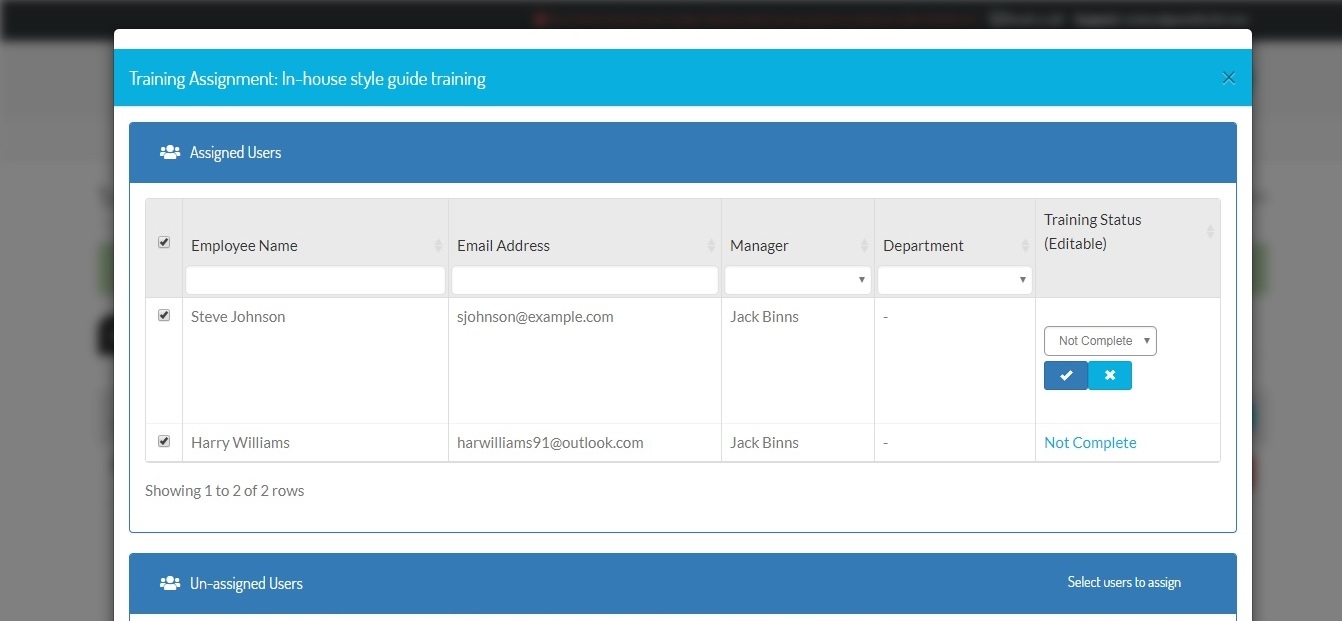Uncheck Steve Johnson's row checkbox

tap(164, 316)
